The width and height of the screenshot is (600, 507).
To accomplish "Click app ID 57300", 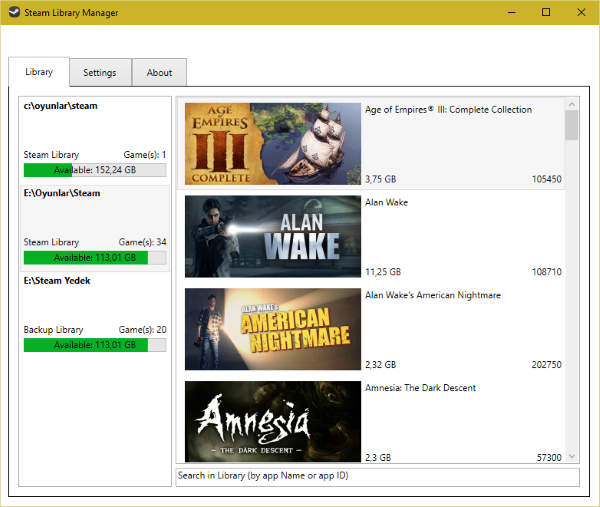I will pos(549,457).
